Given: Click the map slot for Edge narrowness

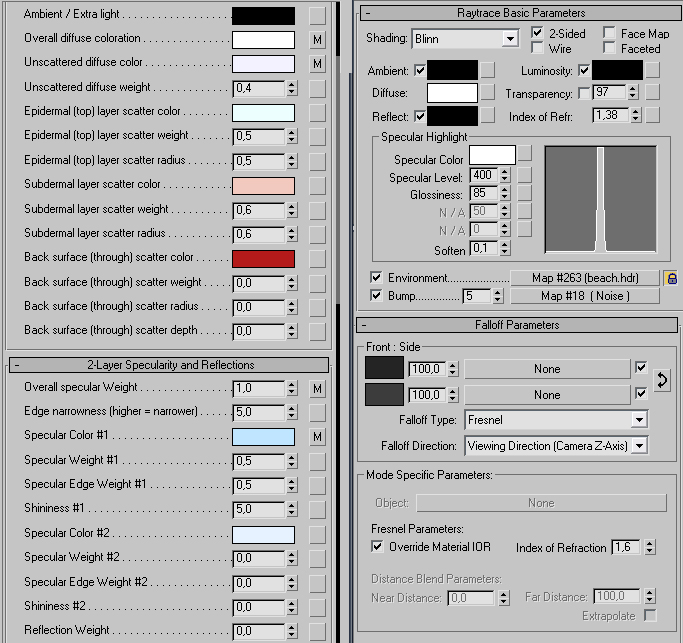Looking at the screenshot, I should coord(317,413).
